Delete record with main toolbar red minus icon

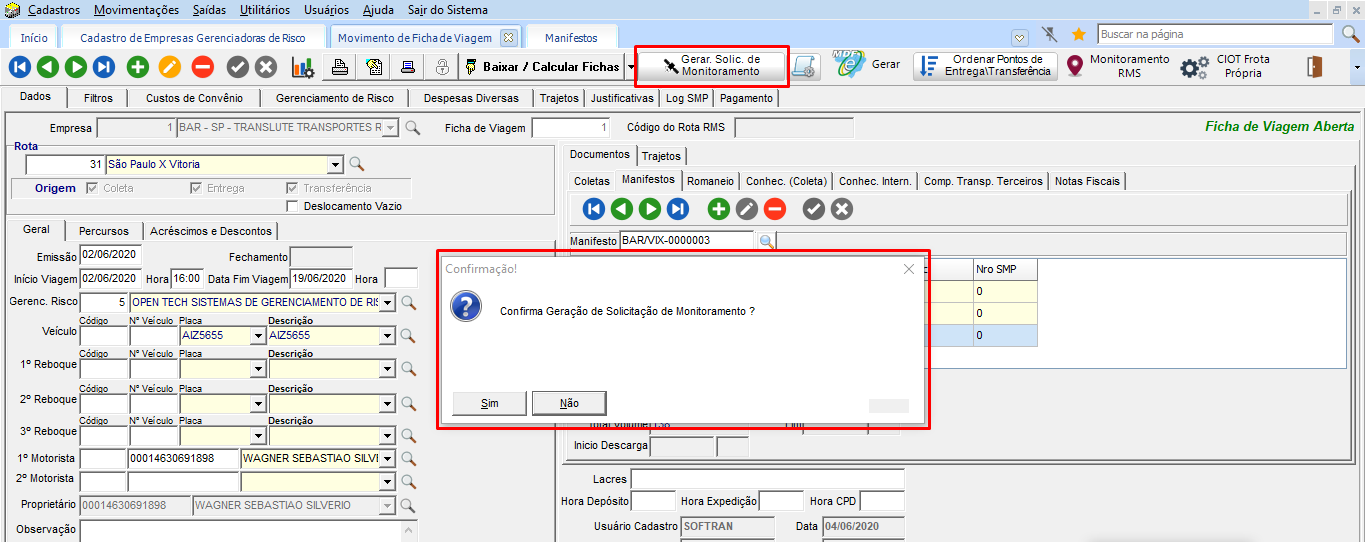click(202, 67)
